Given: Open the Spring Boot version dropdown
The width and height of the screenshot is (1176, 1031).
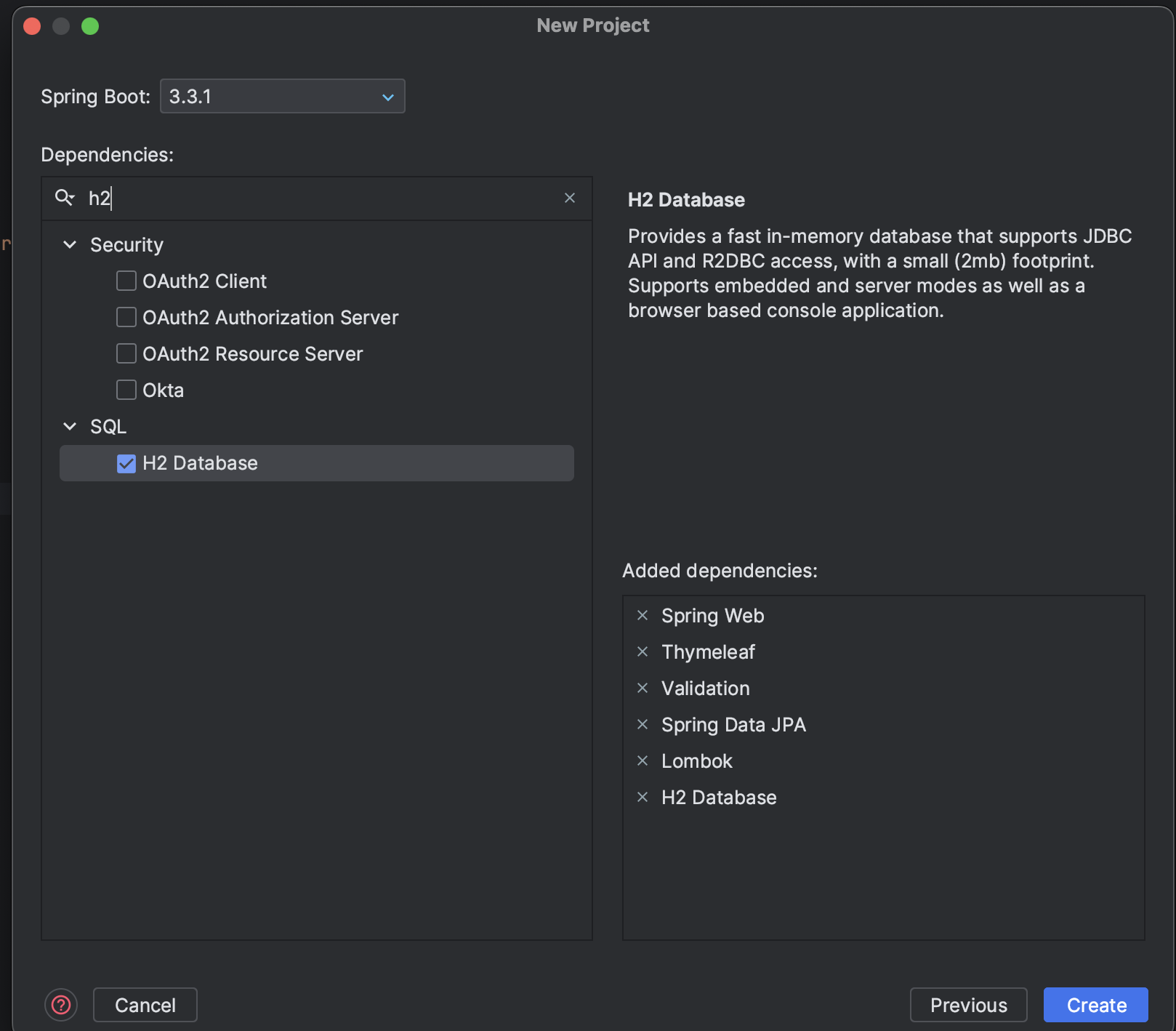Looking at the screenshot, I should click(x=282, y=97).
